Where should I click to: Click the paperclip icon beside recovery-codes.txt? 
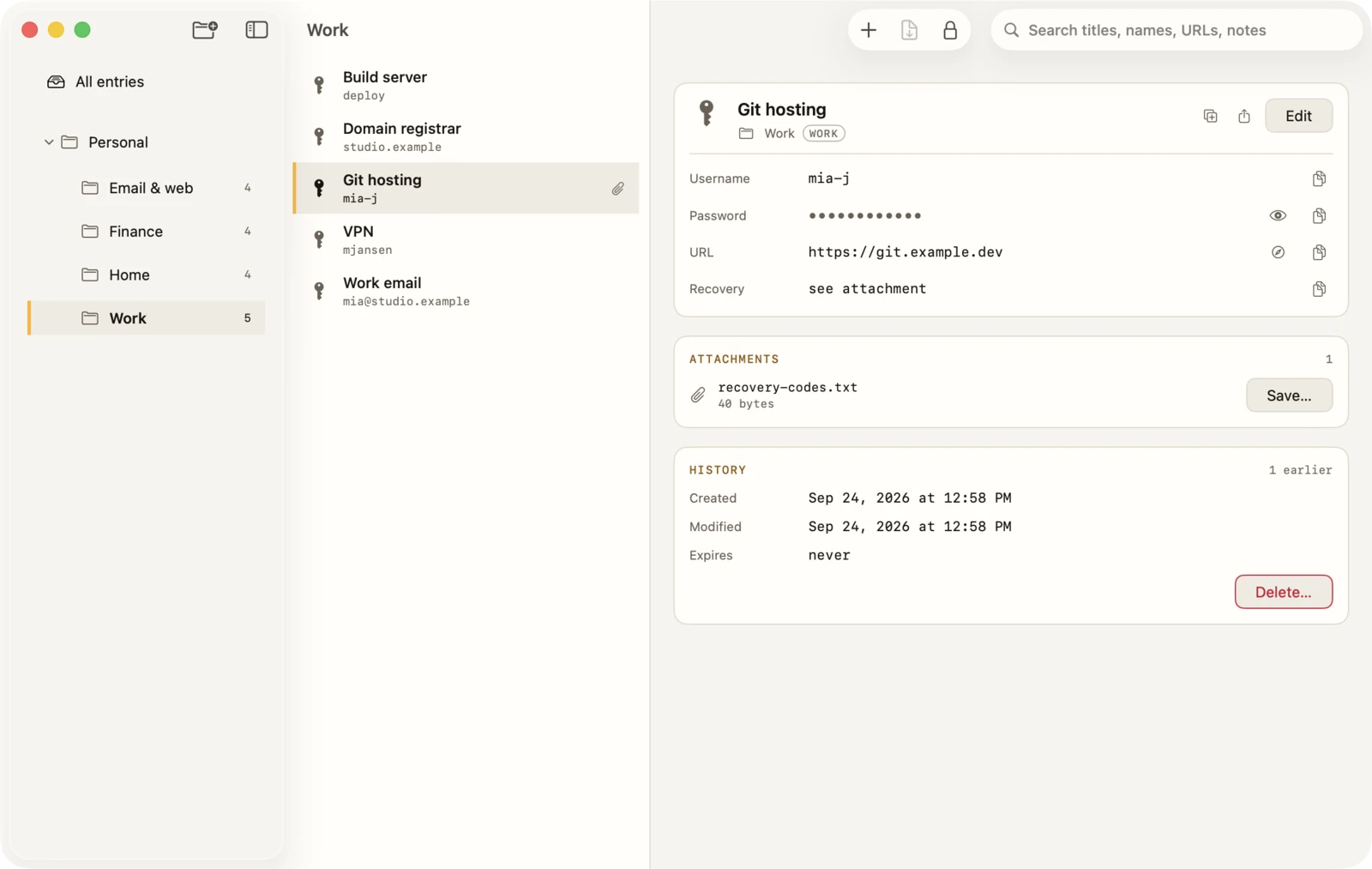pos(698,395)
